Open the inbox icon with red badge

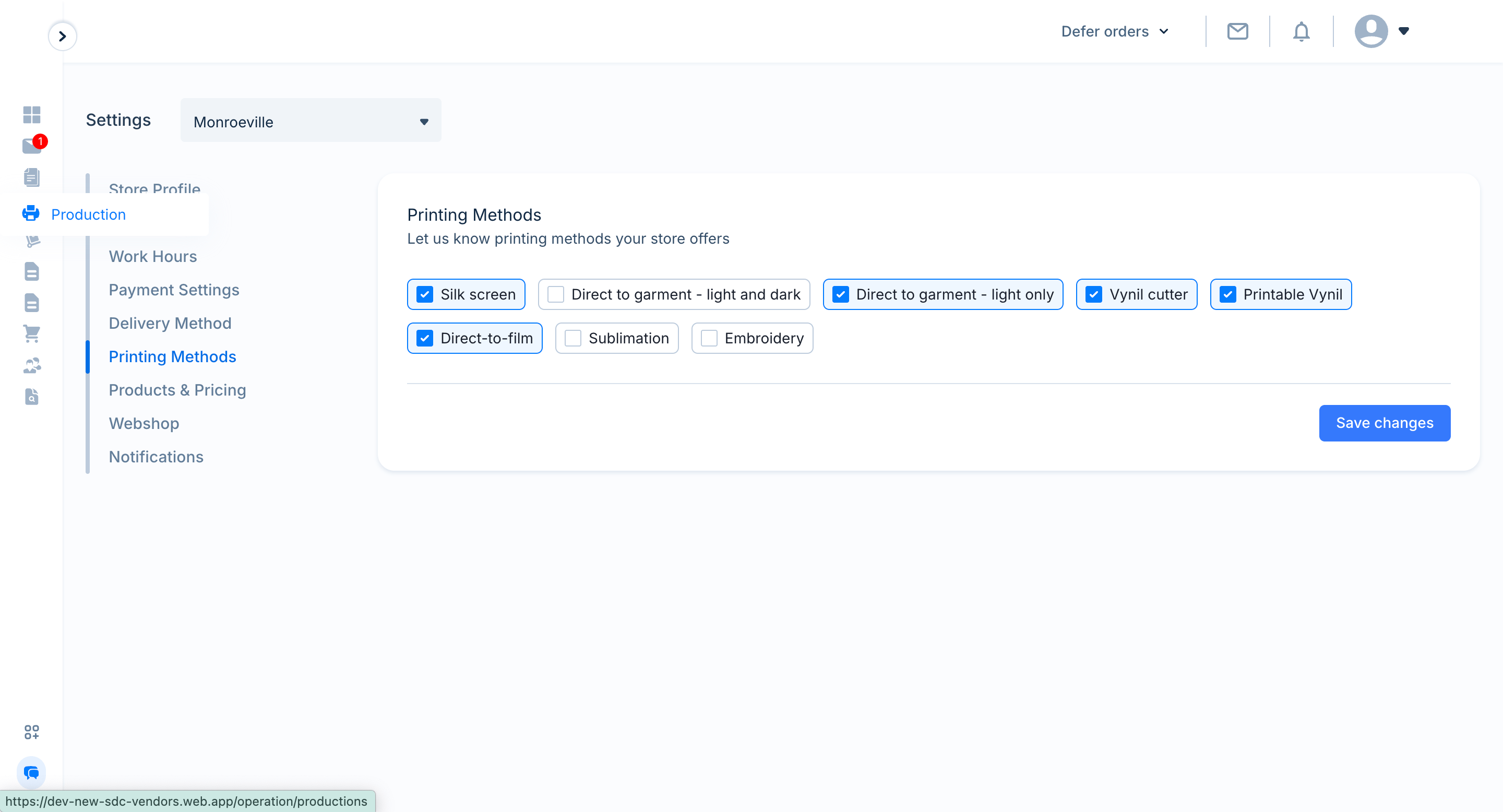(32, 145)
